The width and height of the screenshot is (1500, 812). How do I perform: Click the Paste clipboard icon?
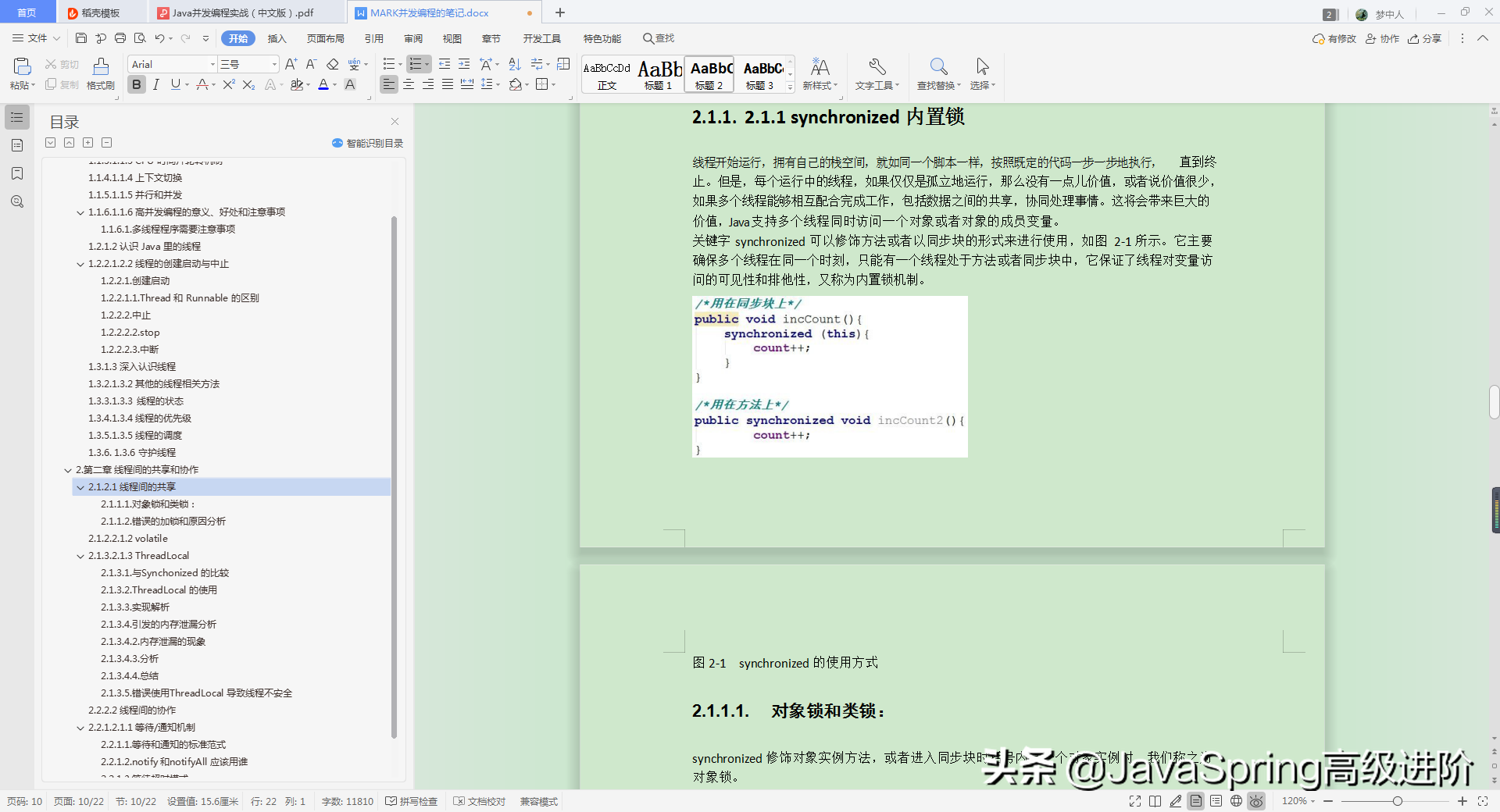click(22, 66)
